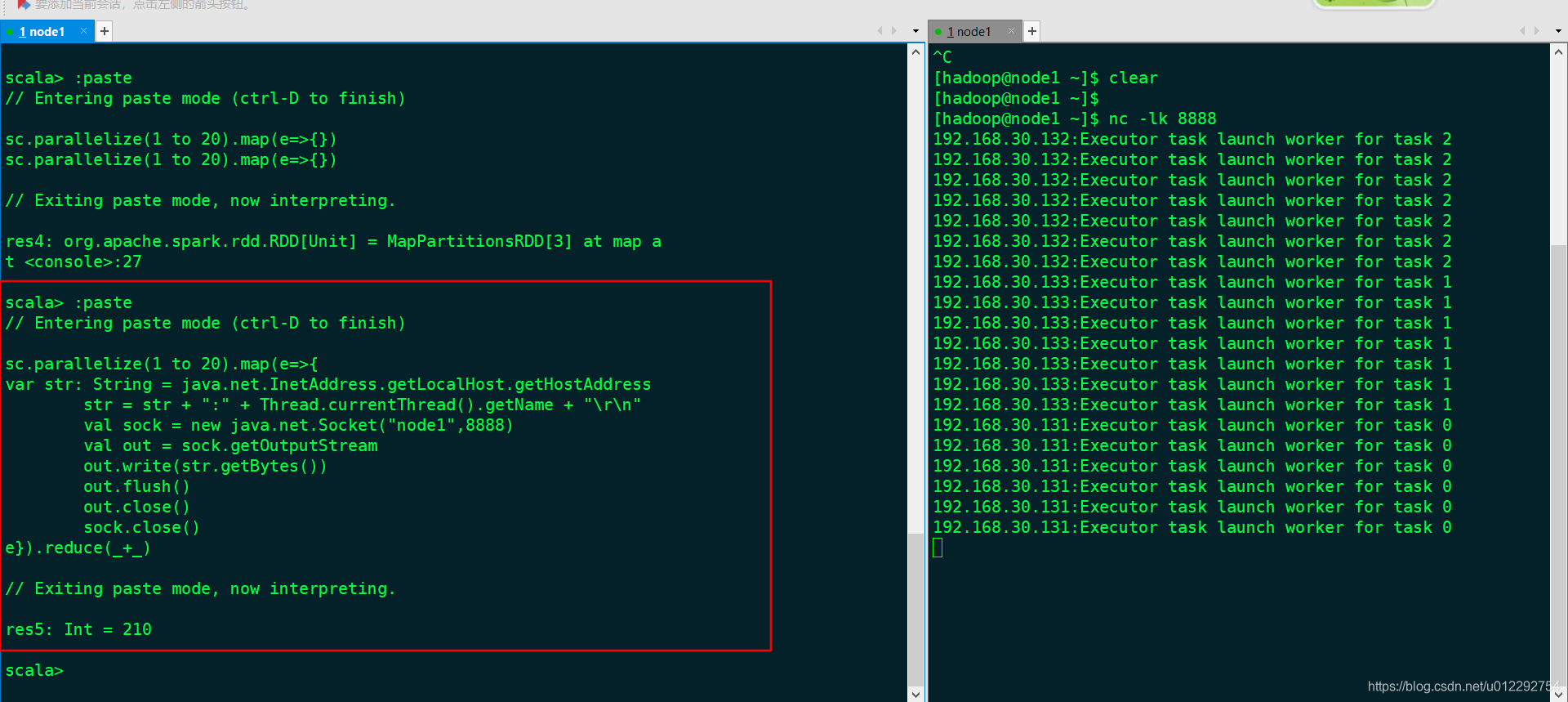Screen dimensions: 1568x702
Task: Add a new tab in left pane
Action: (105, 31)
